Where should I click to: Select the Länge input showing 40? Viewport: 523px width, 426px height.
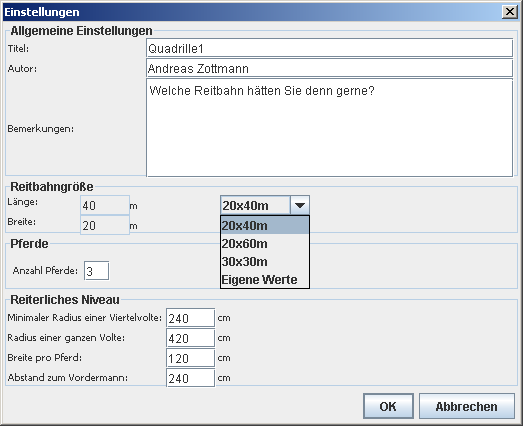click(105, 205)
